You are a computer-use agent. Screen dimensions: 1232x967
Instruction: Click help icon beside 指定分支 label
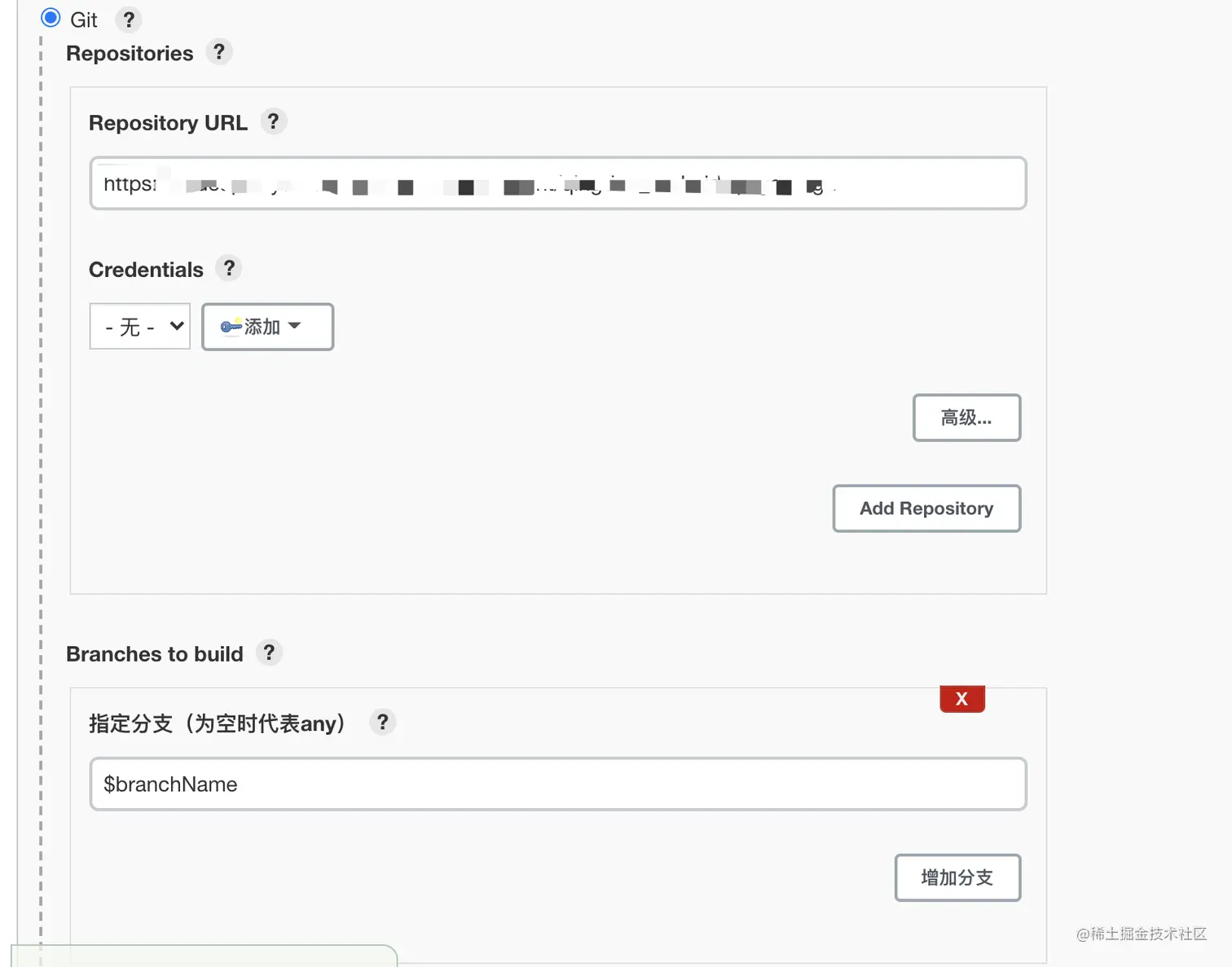click(382, 722)
